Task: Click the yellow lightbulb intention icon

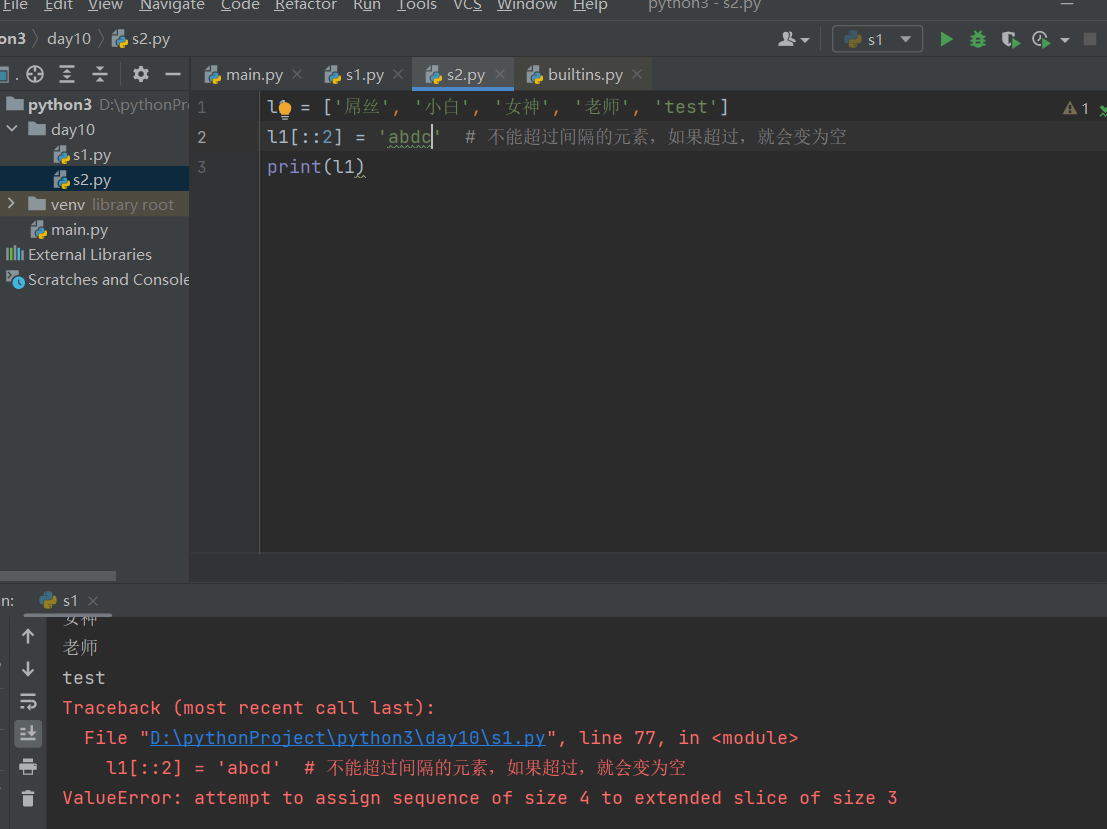Action: point(284,109)
